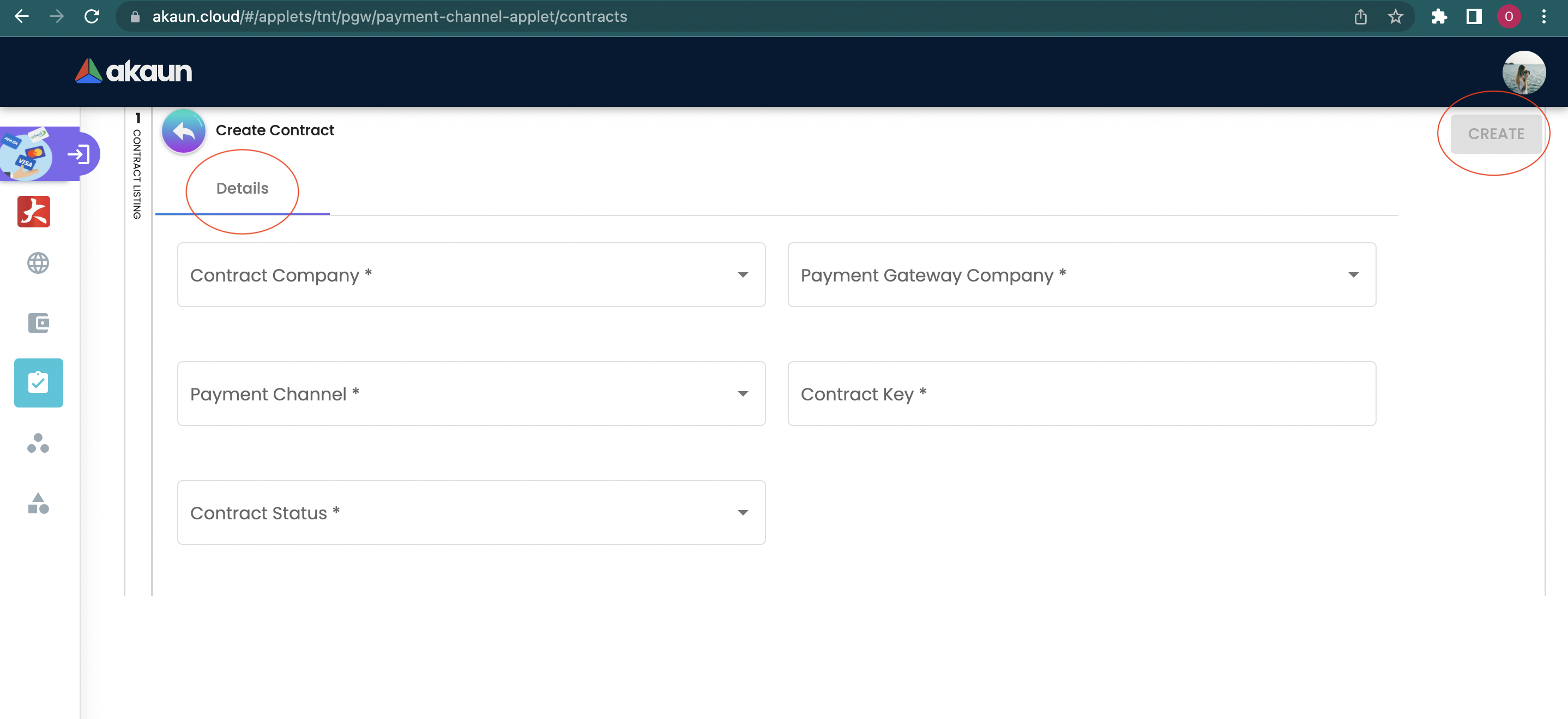Open the globe sidebar icon
Viewport: 1568px width, 719px height.
point(38,263)
